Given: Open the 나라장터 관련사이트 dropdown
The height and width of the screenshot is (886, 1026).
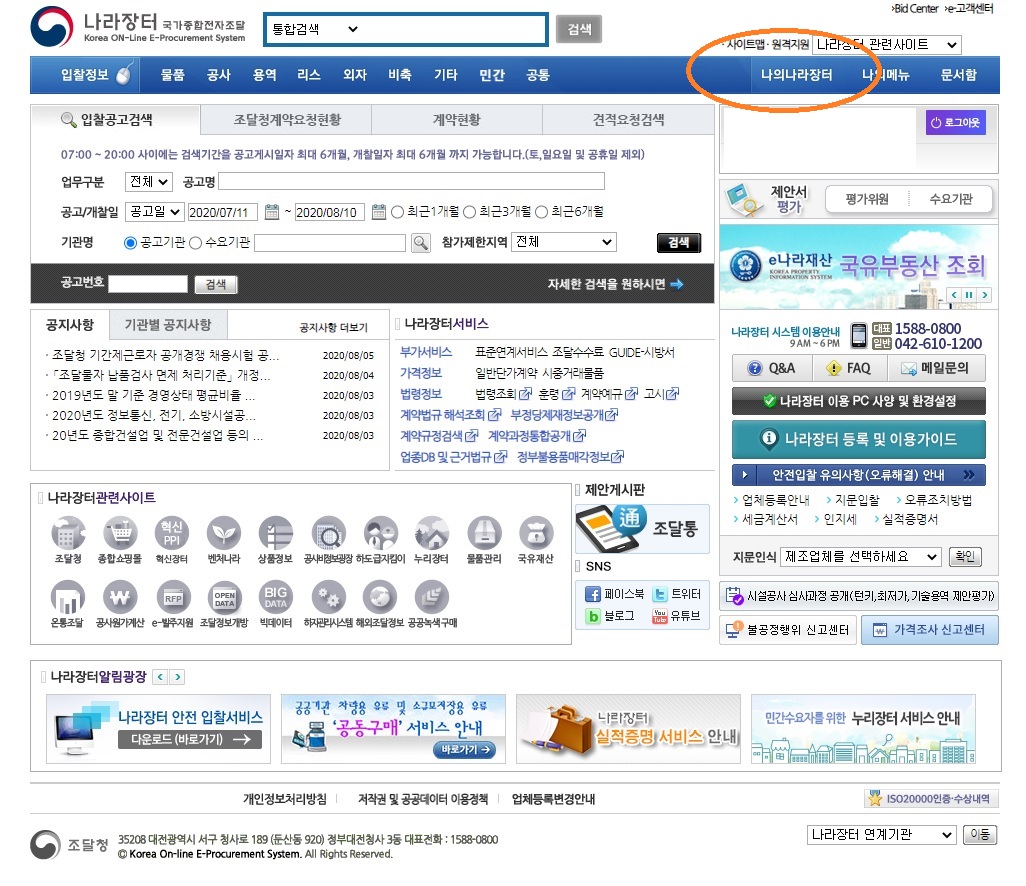Looking at the screenshot, I should [x=887, y=44].
